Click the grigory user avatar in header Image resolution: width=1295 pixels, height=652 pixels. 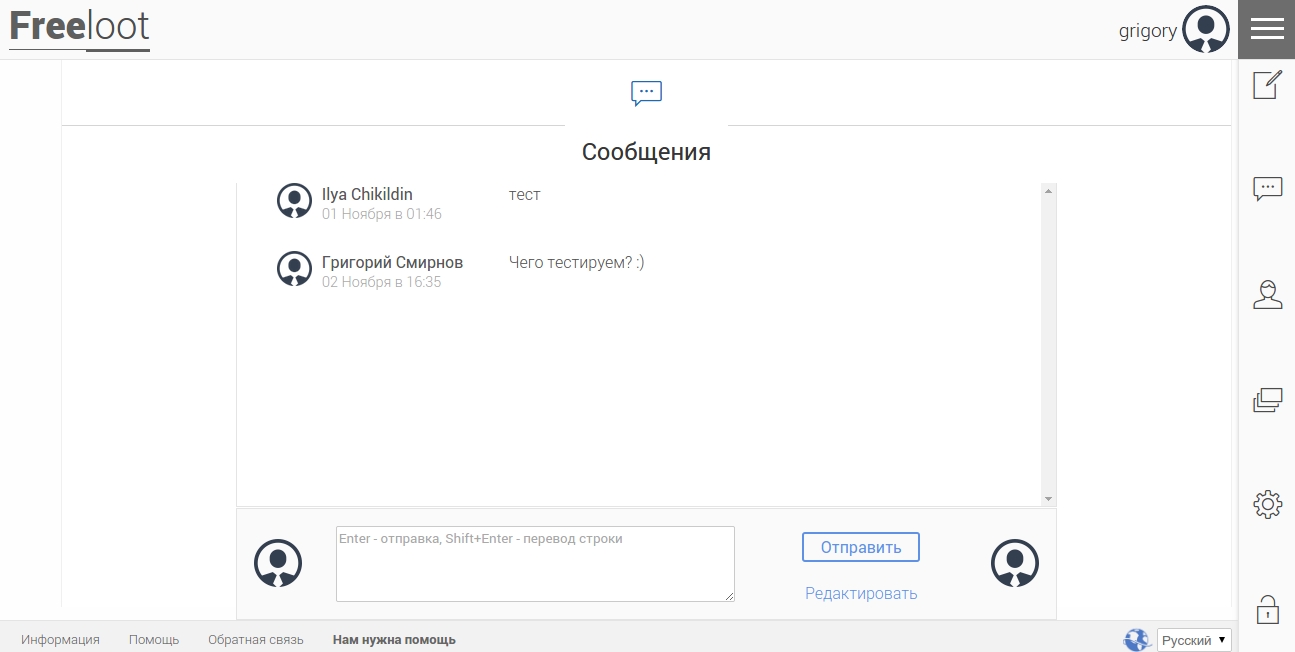[1206, 29]
